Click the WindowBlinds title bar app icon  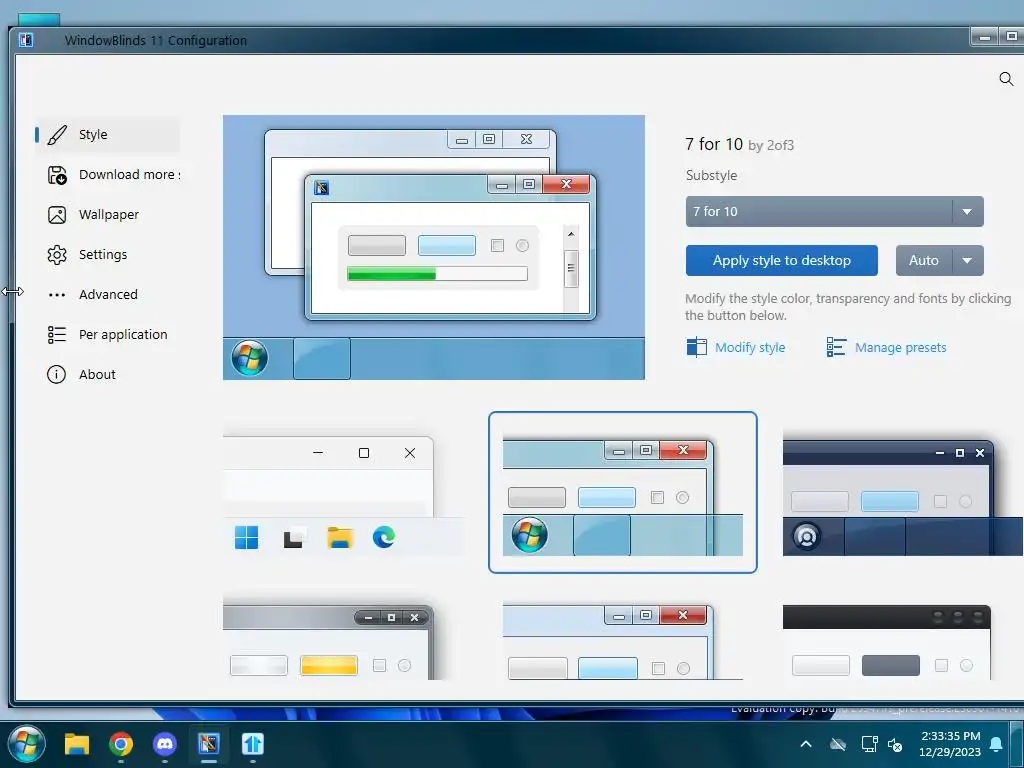pos(26,40)
